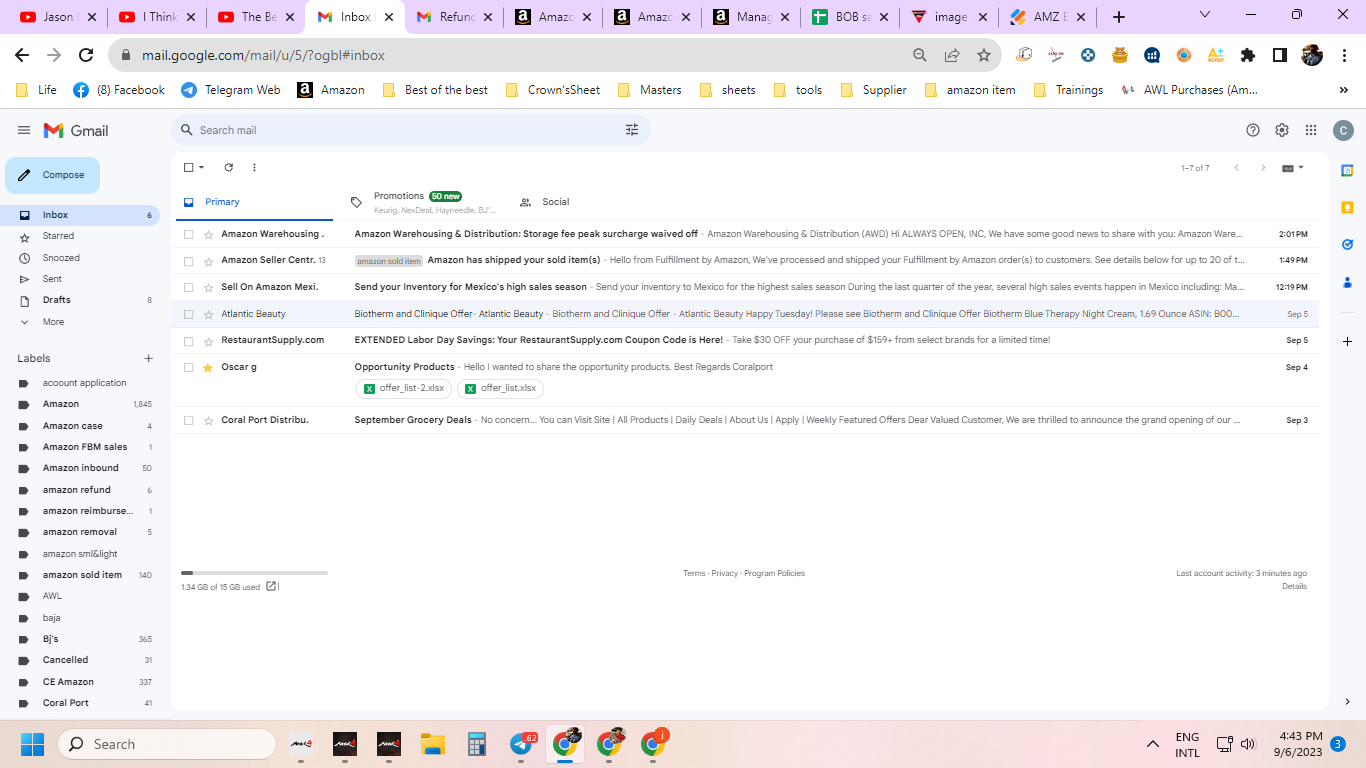This screenshot has width=1366, height=768.
Task: Get add-ons plus icon in side panel
Action: coord(1347,341)
